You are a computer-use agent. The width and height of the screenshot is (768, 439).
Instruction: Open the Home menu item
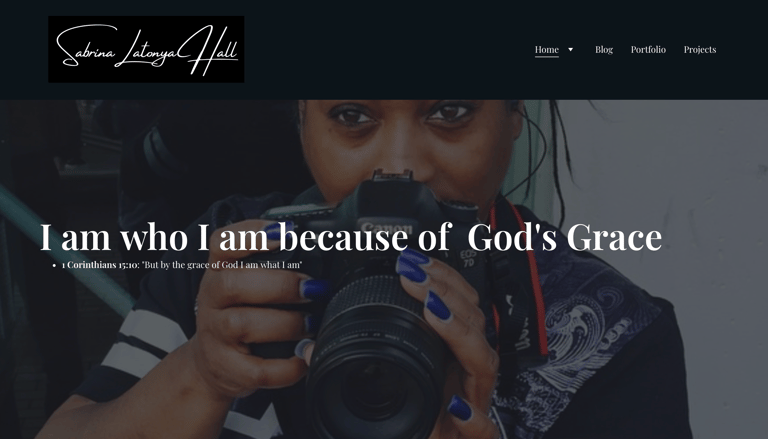click(x=547, y=49)
